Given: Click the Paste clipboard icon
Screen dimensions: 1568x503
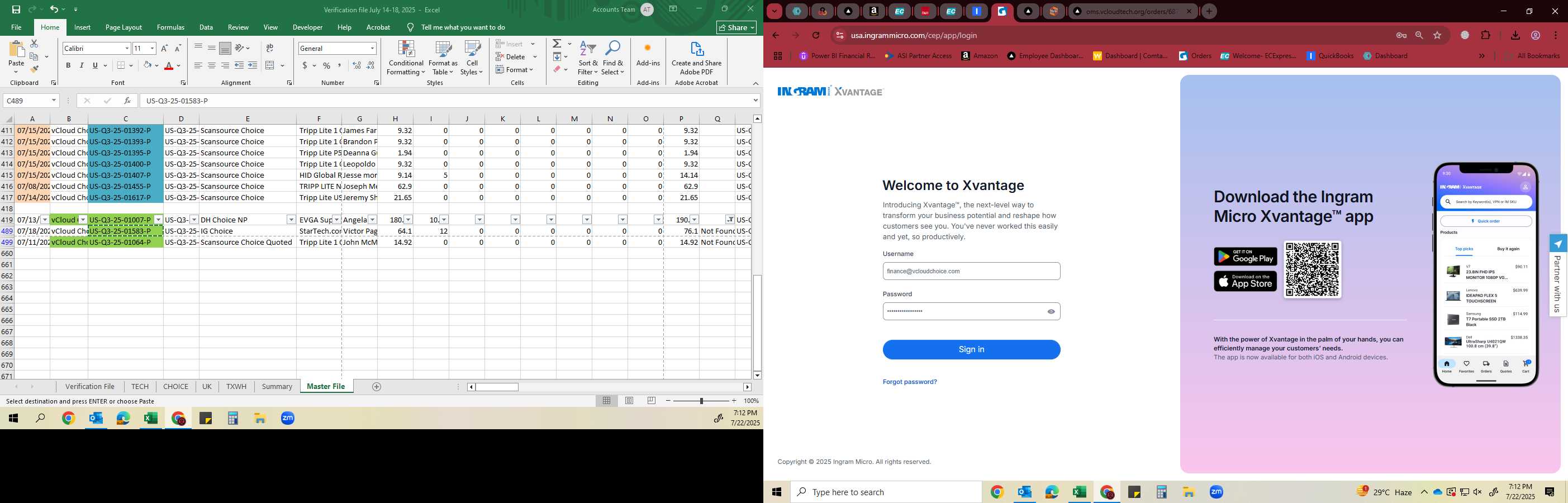Looking at the screenshot, I should tap(16, 50).
